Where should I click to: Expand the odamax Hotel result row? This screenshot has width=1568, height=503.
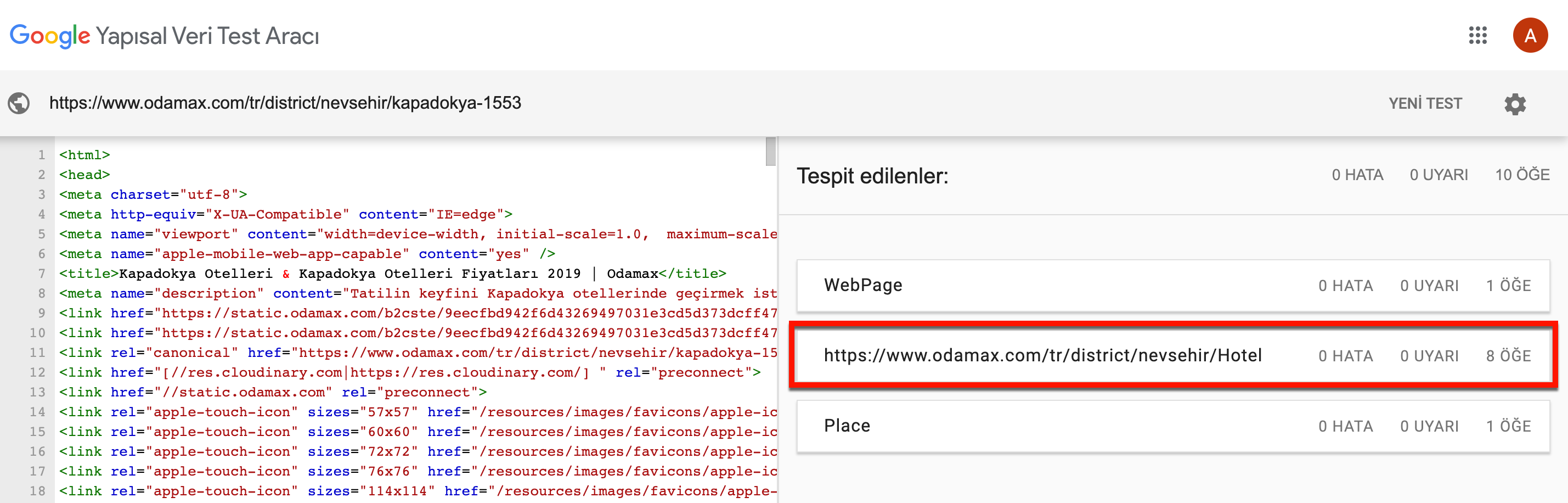pos(1173,356)
